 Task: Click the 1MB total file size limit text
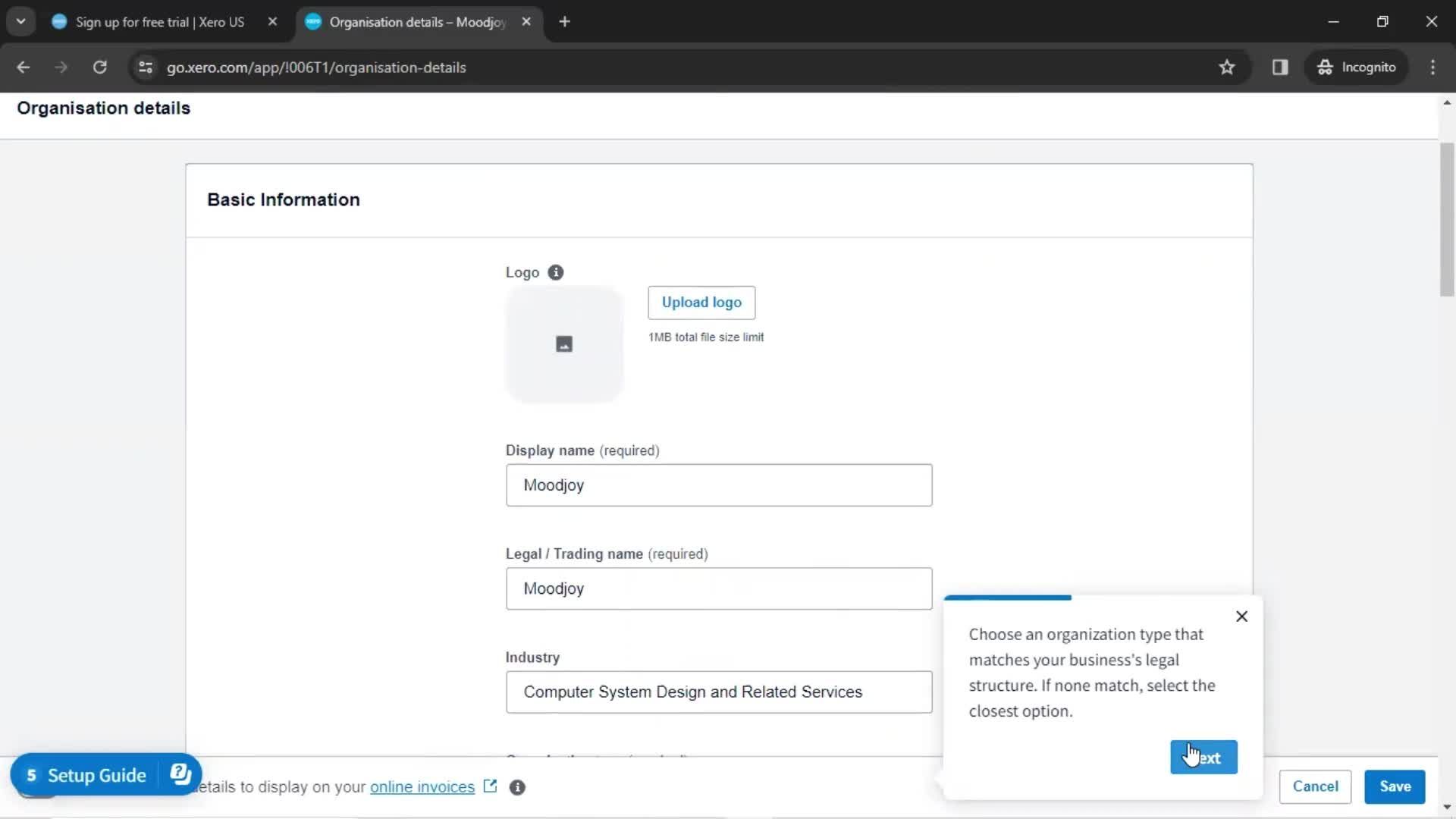(706, 337)
